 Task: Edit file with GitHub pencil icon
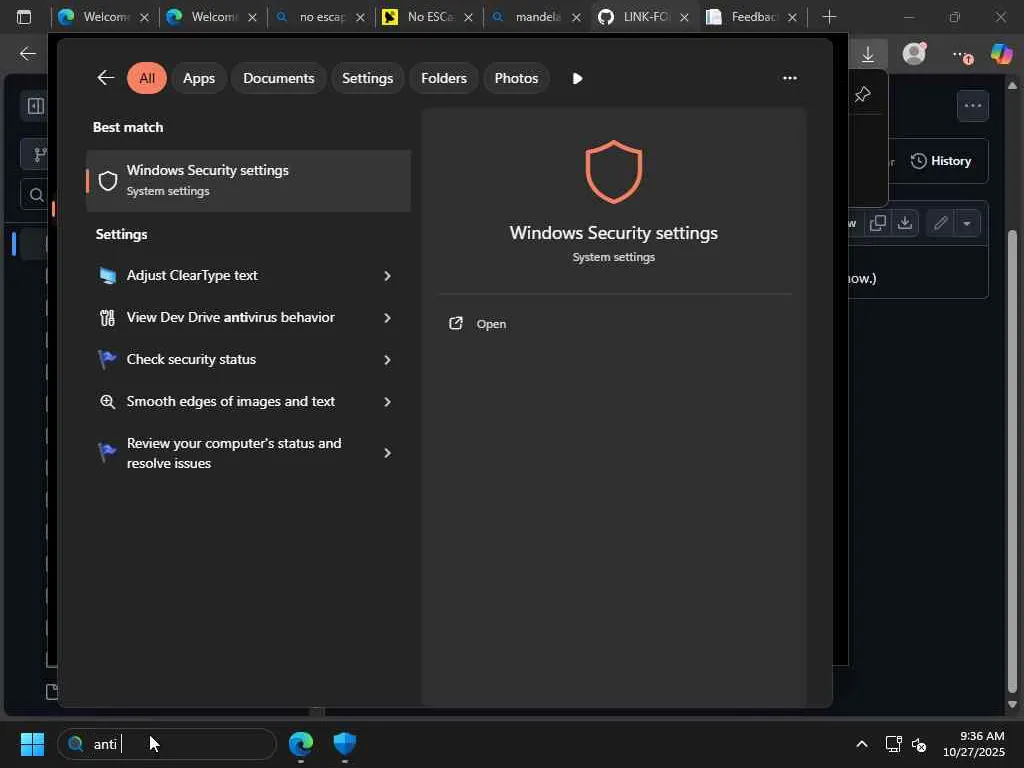click(x=940, y=223)
